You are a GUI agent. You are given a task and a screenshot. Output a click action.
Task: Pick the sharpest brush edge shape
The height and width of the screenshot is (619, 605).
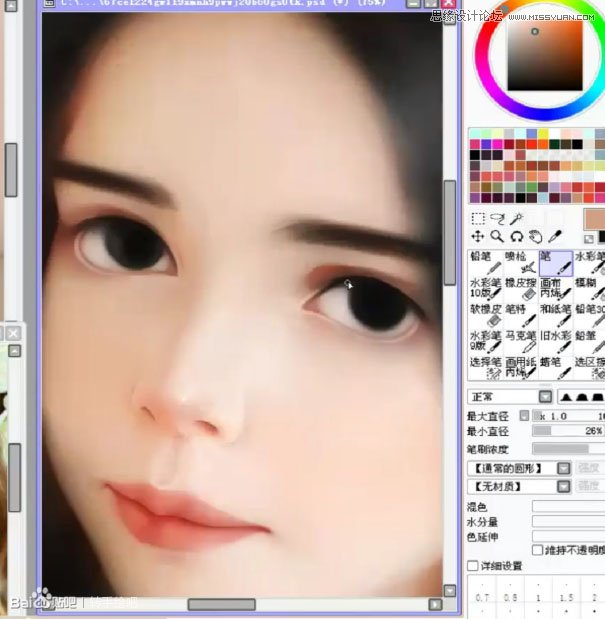coord(566,397)
